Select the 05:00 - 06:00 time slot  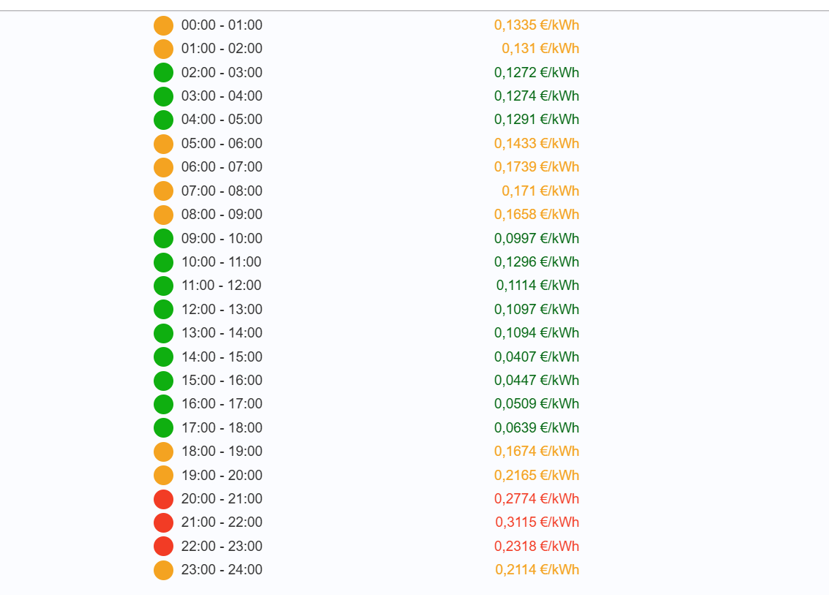222,143
